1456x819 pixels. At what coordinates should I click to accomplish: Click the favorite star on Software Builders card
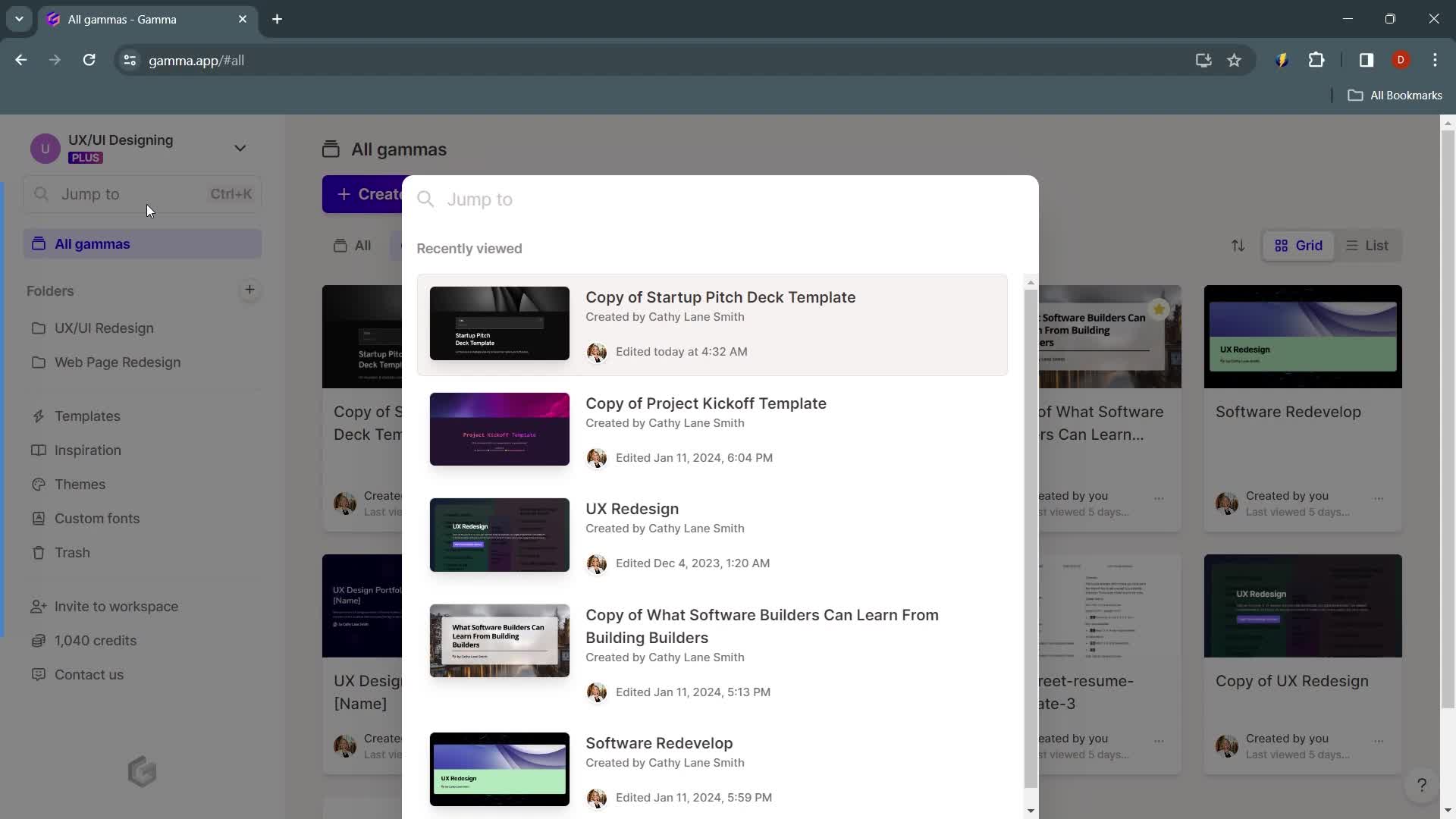1158,309
